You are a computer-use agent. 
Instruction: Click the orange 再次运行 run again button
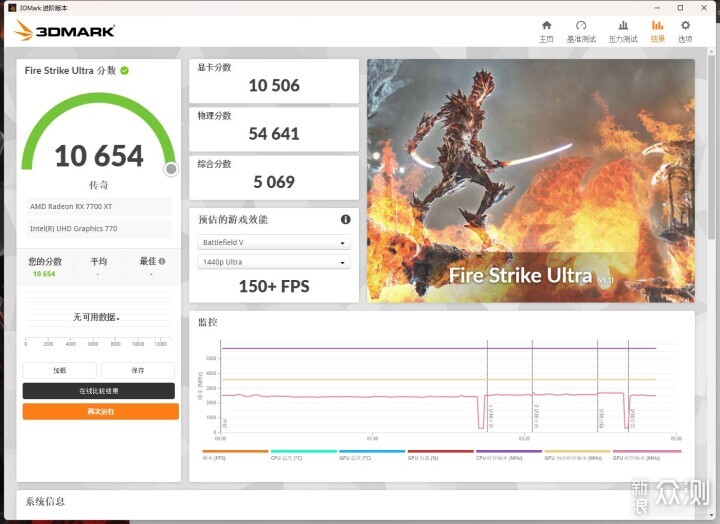(x=101, y=411)
